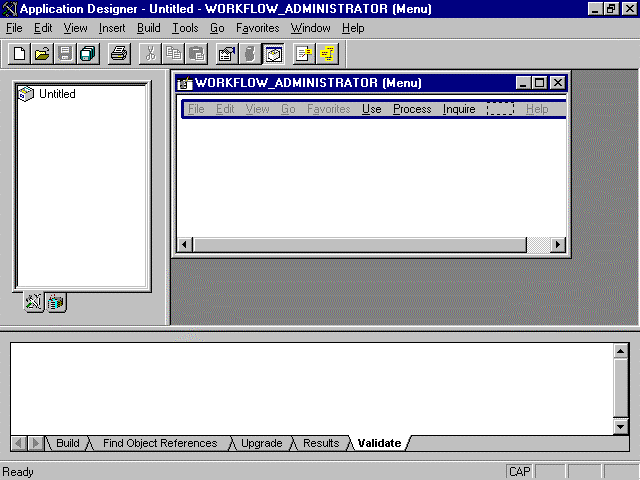This screenshot has height=480, width=640.
Task: Click the Cut scissors icon
Action: click(150, 54)
